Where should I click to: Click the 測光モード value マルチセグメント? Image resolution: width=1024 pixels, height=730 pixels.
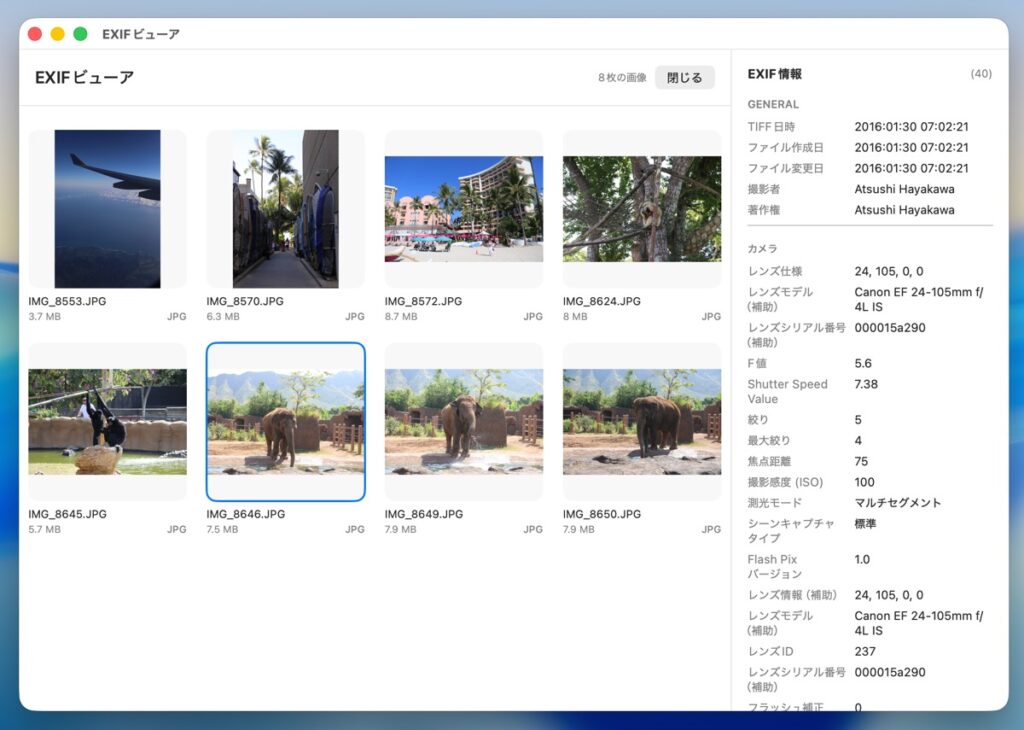[x=898, y=503]
